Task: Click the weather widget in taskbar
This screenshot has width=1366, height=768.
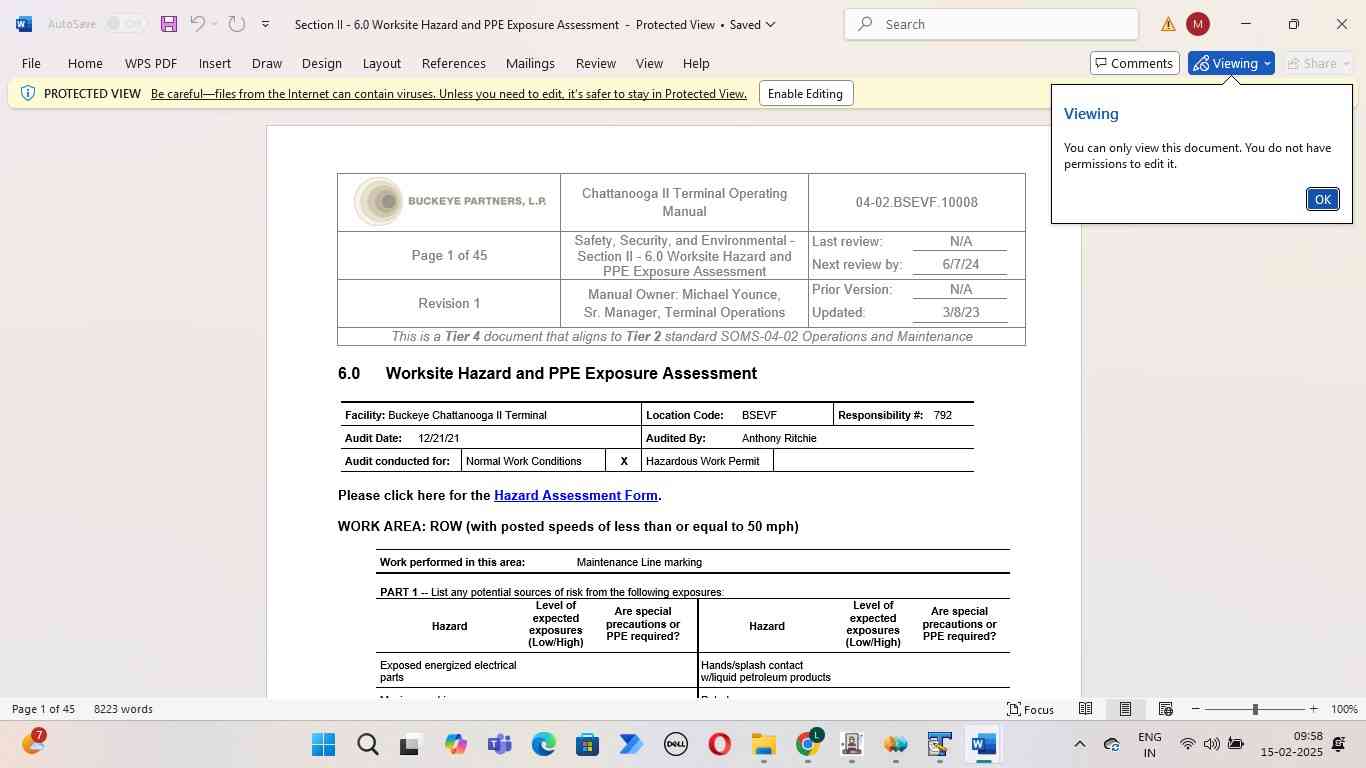Action: (x=32, y=743)
